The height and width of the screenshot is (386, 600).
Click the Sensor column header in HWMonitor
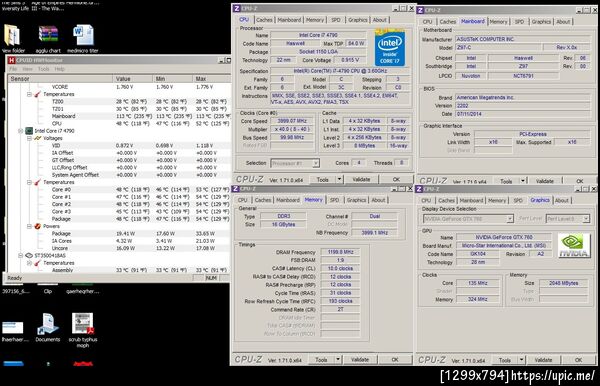click(60, 79)
